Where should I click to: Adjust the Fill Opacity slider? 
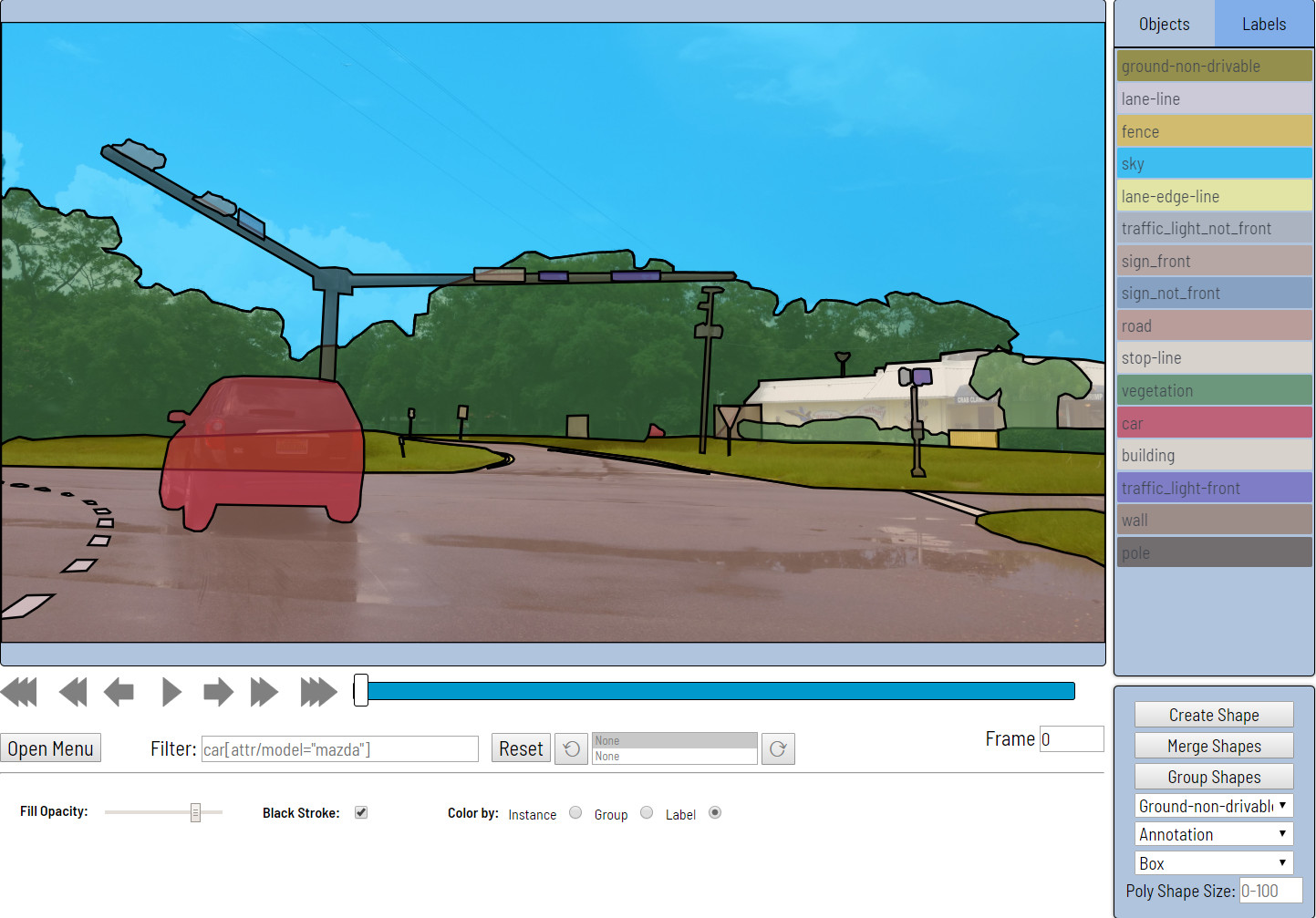196,811
